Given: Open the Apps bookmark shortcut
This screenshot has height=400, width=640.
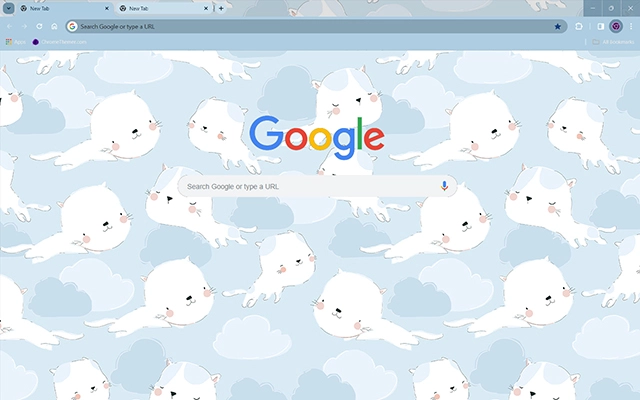Looking at the screenshot, I should (x=16, y=42).
